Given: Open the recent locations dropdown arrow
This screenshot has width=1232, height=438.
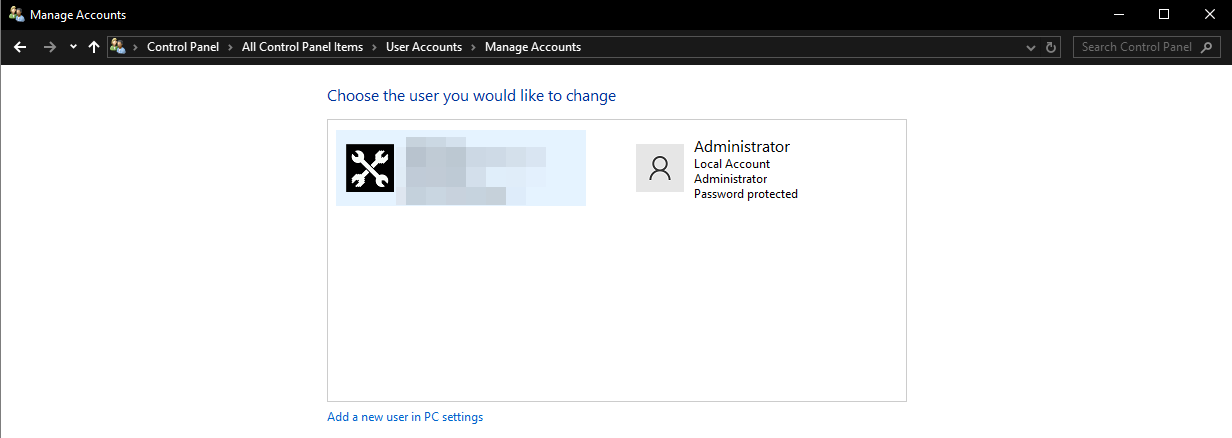Looking at the screenshot, I should pyautogui.click(x=73, y=47).
